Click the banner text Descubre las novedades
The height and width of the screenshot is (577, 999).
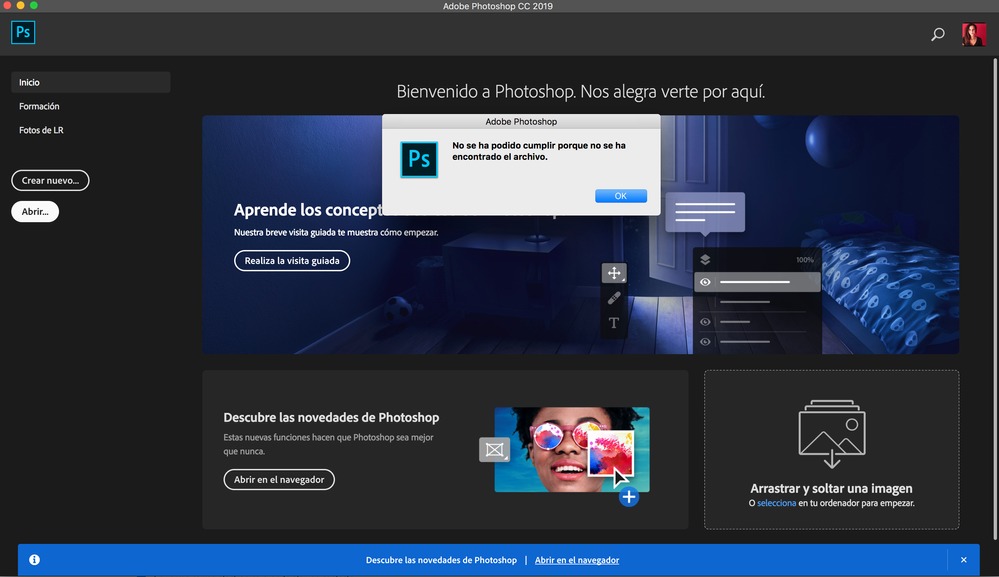[x=441, y=560]
